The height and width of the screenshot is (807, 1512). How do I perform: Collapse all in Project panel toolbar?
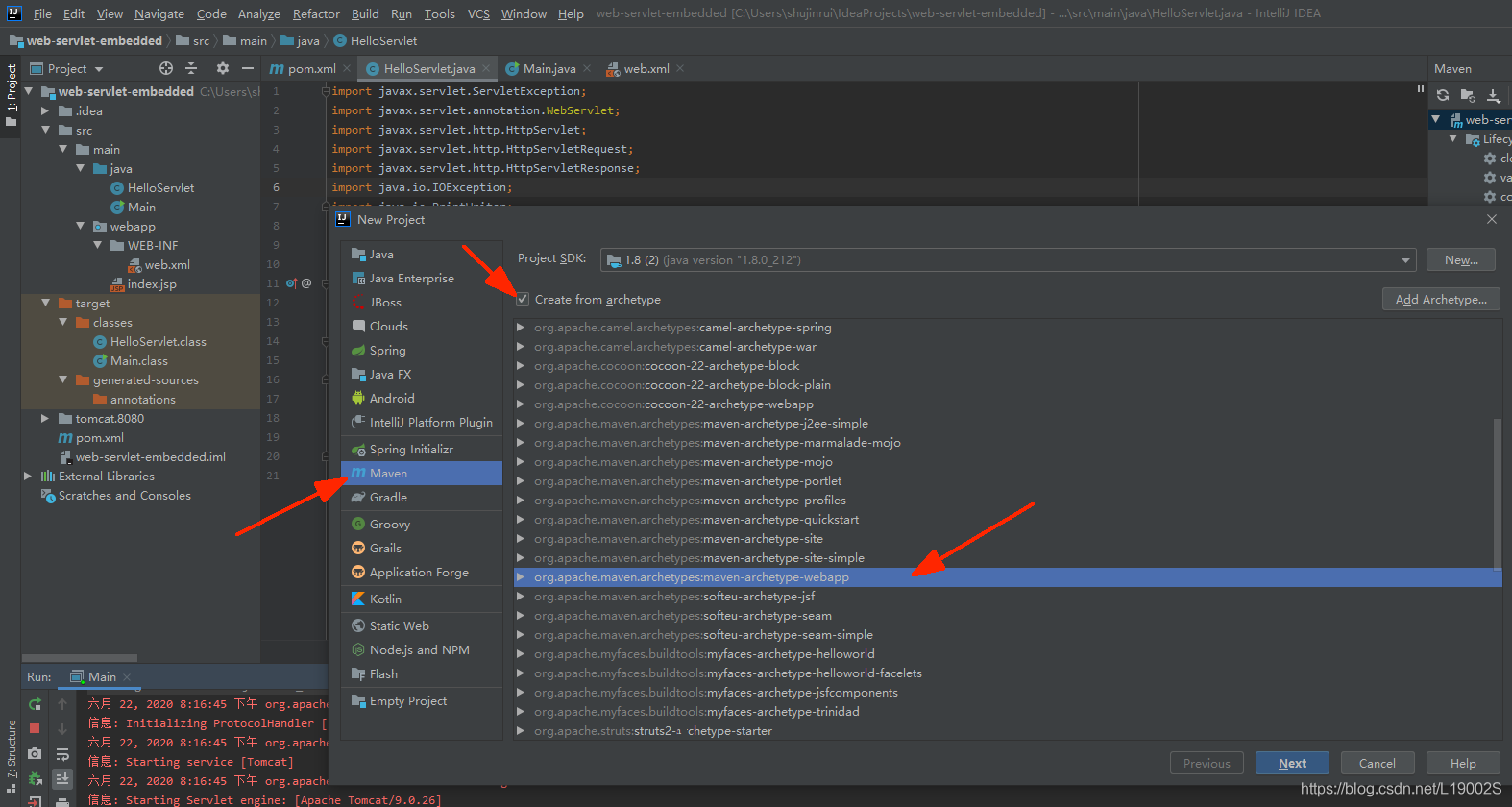tap(191, 68)
